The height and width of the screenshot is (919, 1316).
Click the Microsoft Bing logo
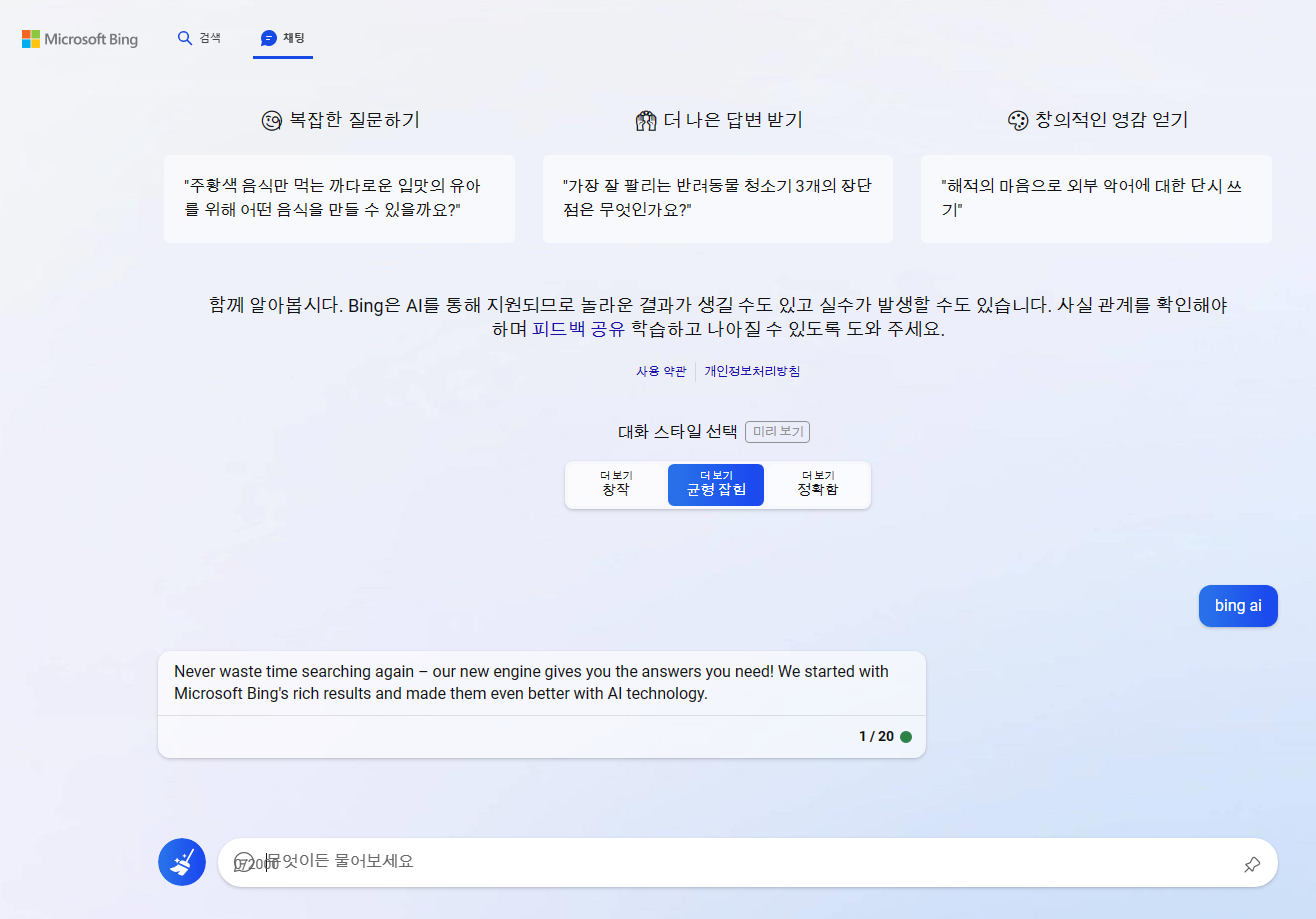point(80,39)
